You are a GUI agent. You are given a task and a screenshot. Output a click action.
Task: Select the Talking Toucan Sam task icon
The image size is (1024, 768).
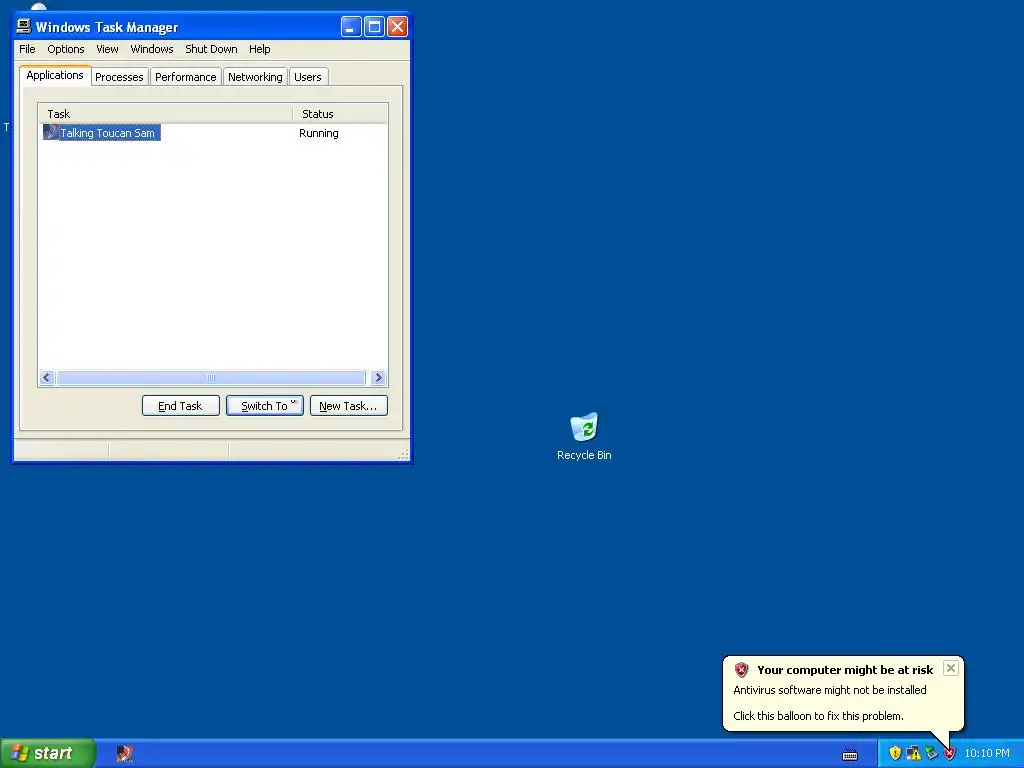click(x=51, y=132)
